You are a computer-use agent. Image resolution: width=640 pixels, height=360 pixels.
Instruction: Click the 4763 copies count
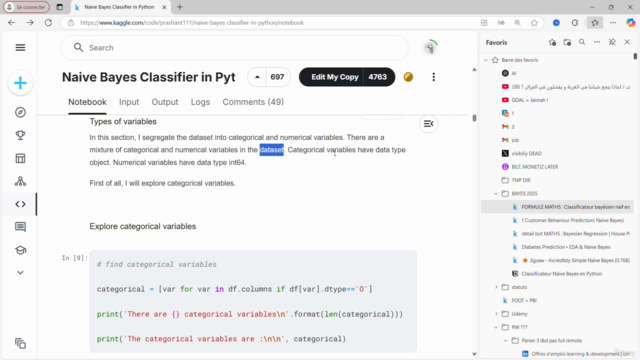click(378, 77)
